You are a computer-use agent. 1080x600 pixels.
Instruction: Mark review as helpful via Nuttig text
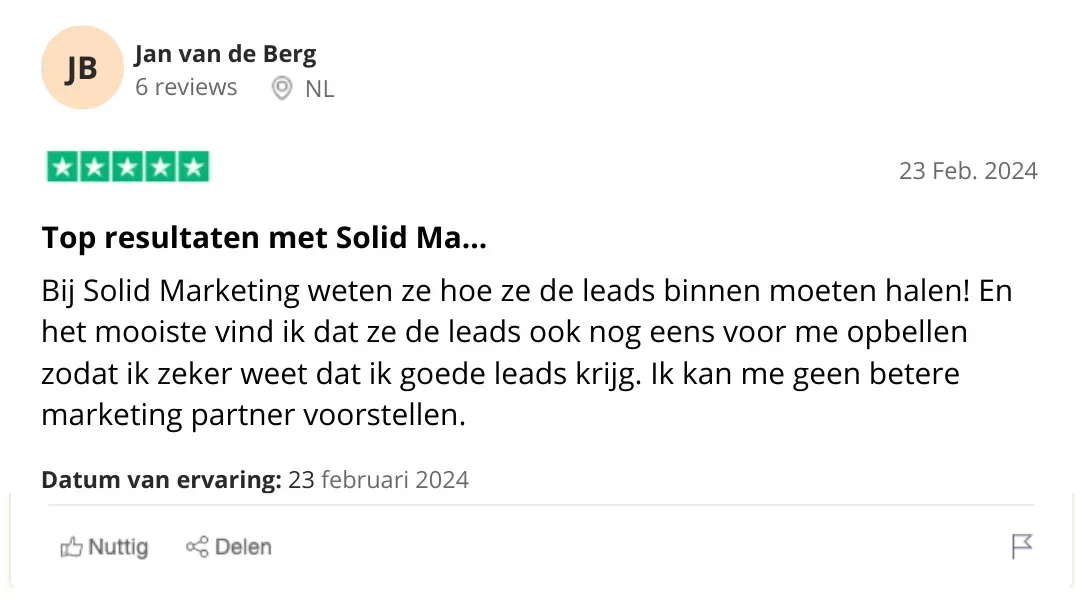pos(118,547)
